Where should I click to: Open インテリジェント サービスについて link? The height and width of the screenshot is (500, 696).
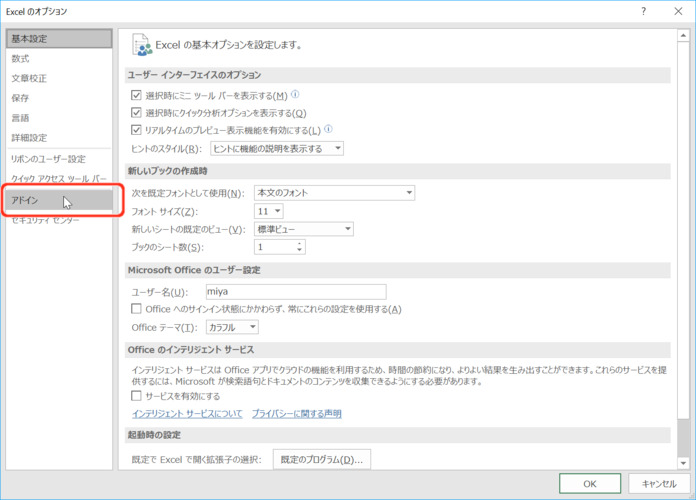pyautogui.click(x=187, y=413)
